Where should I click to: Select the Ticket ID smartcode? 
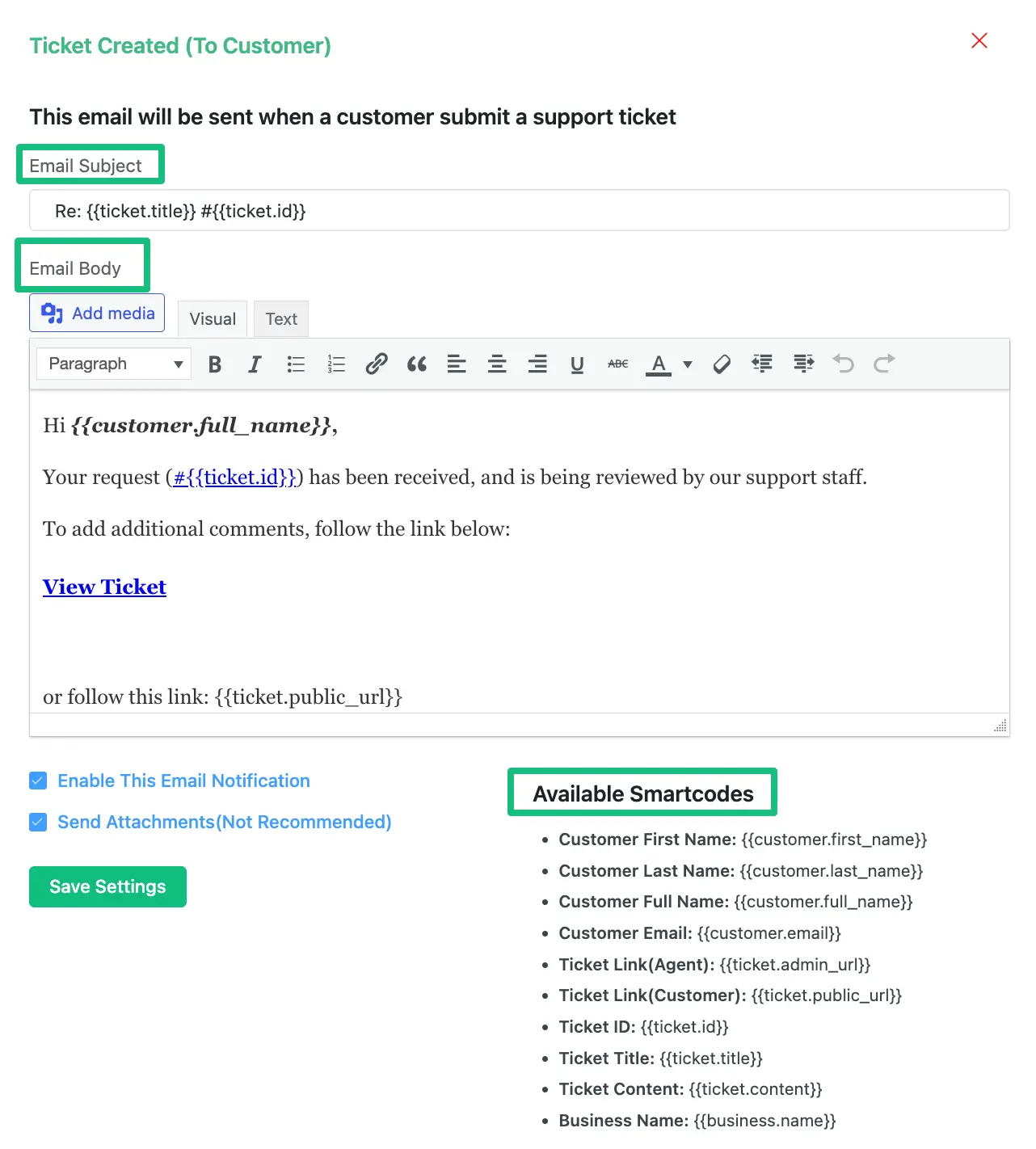pyautogui.click(x=644, y=1027)
